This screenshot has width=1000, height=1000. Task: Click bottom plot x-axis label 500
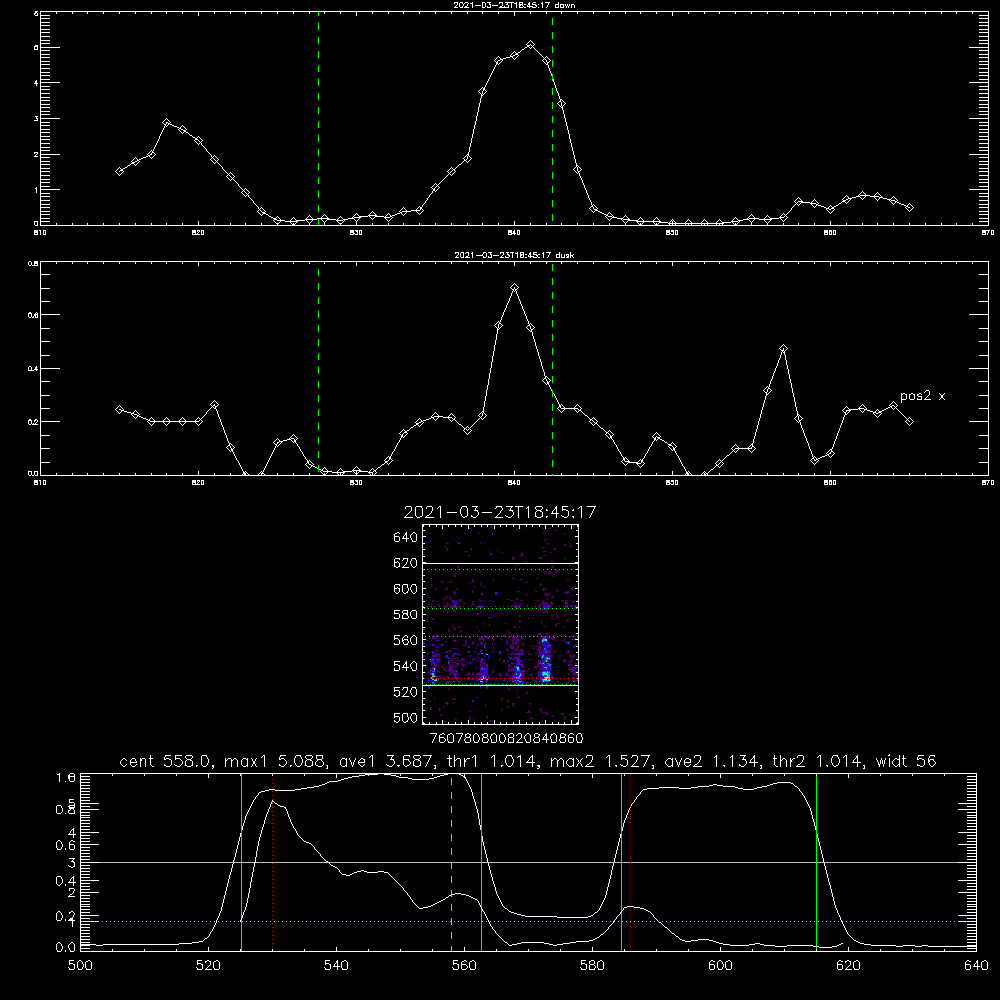pos(80,966)
